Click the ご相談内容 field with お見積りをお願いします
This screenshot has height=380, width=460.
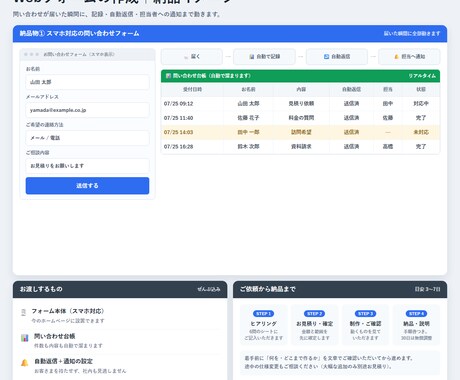tap(87, 166)
